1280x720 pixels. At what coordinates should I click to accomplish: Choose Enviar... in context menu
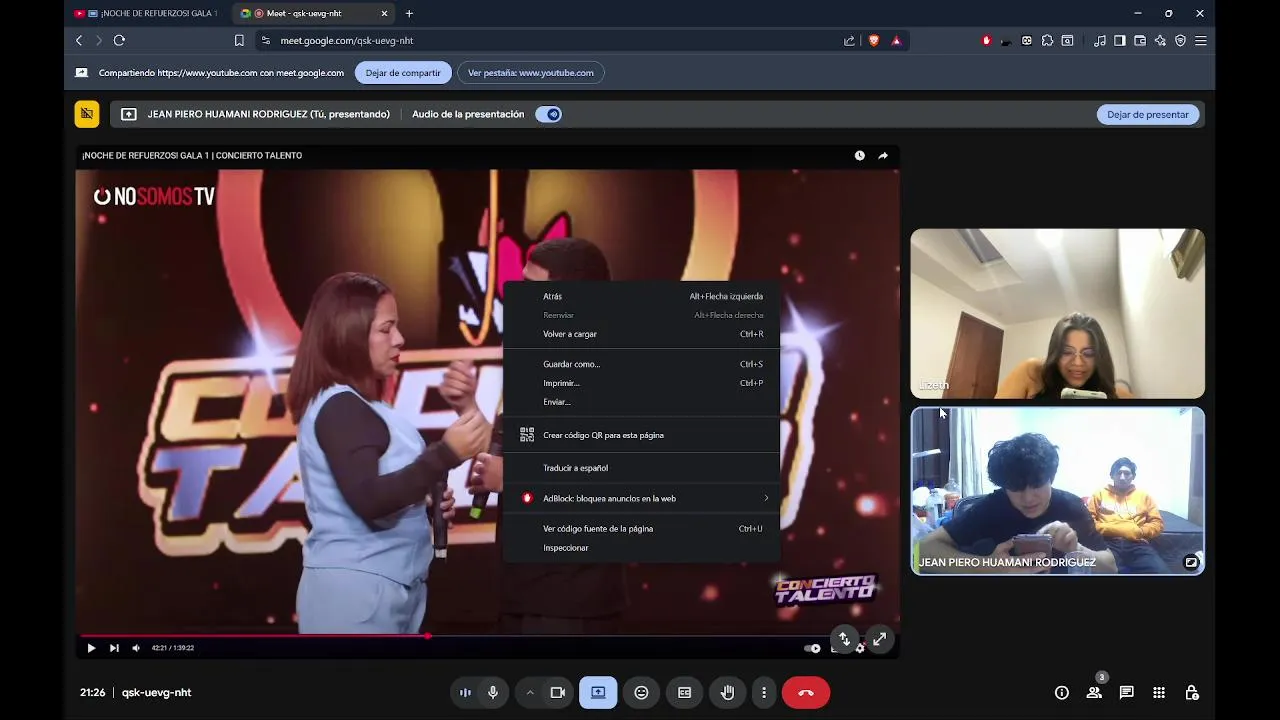click(x=641, y=402)
